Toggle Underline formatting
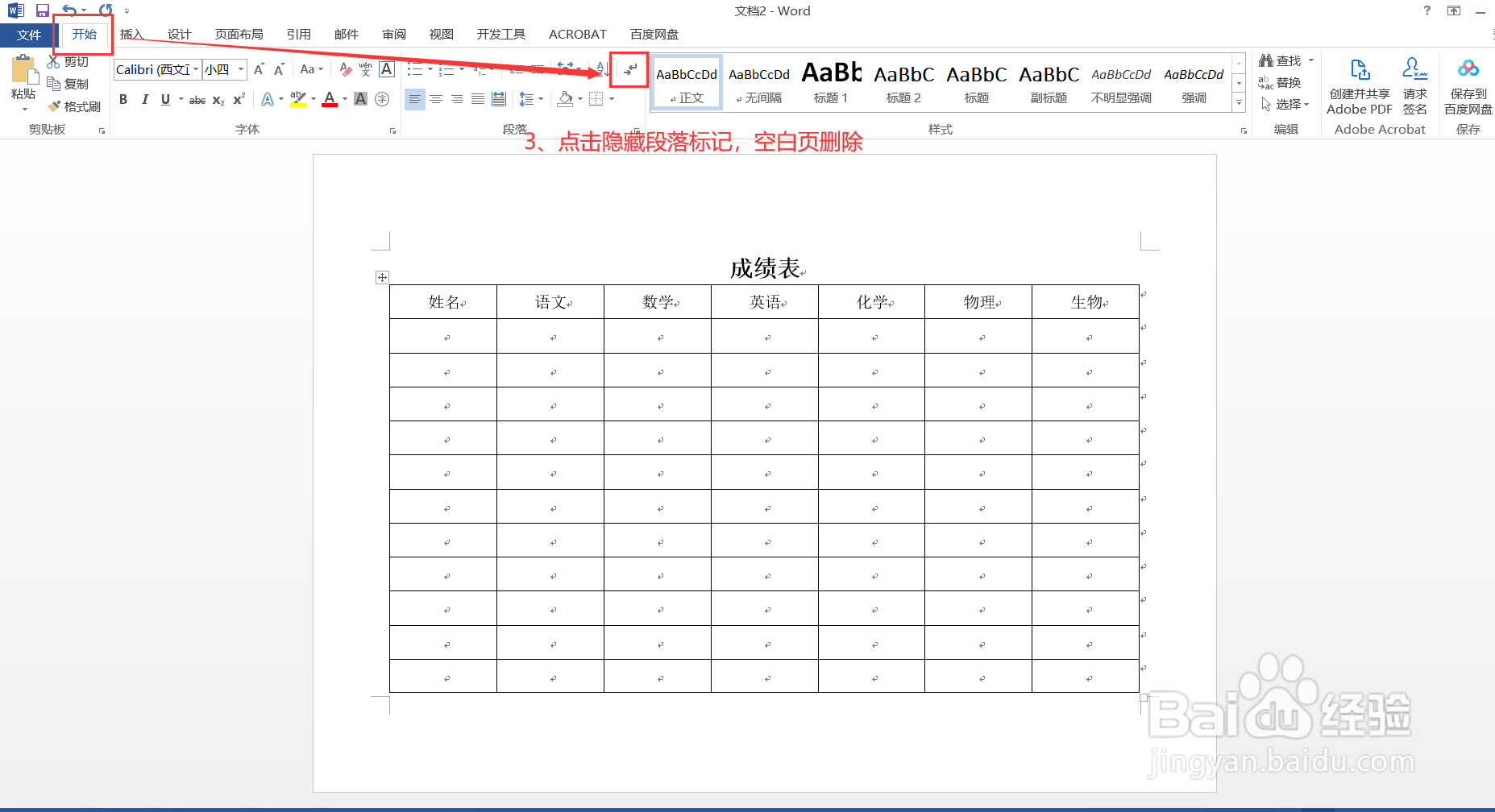 [x=165, y=99]
